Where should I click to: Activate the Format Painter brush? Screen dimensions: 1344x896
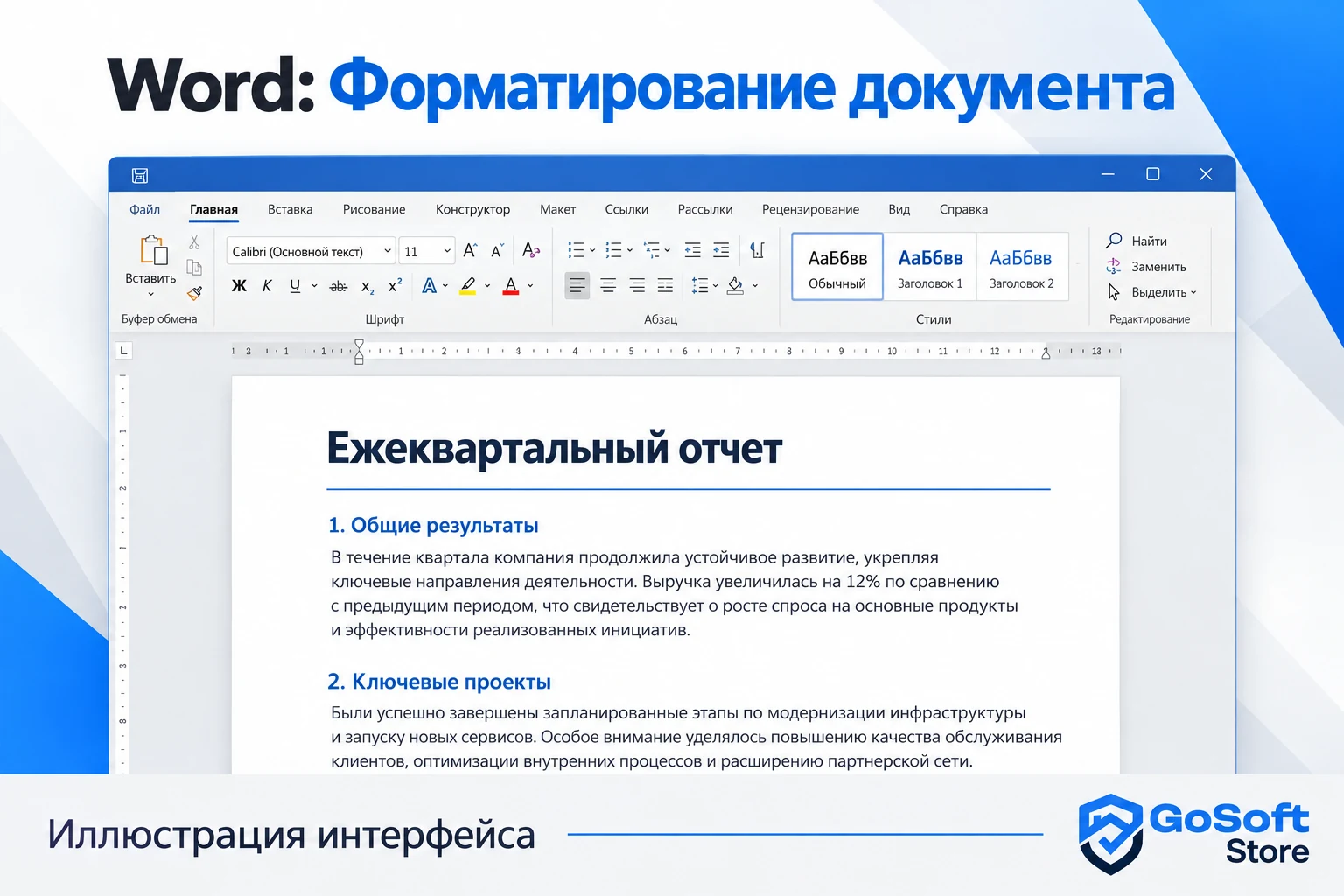194,293
